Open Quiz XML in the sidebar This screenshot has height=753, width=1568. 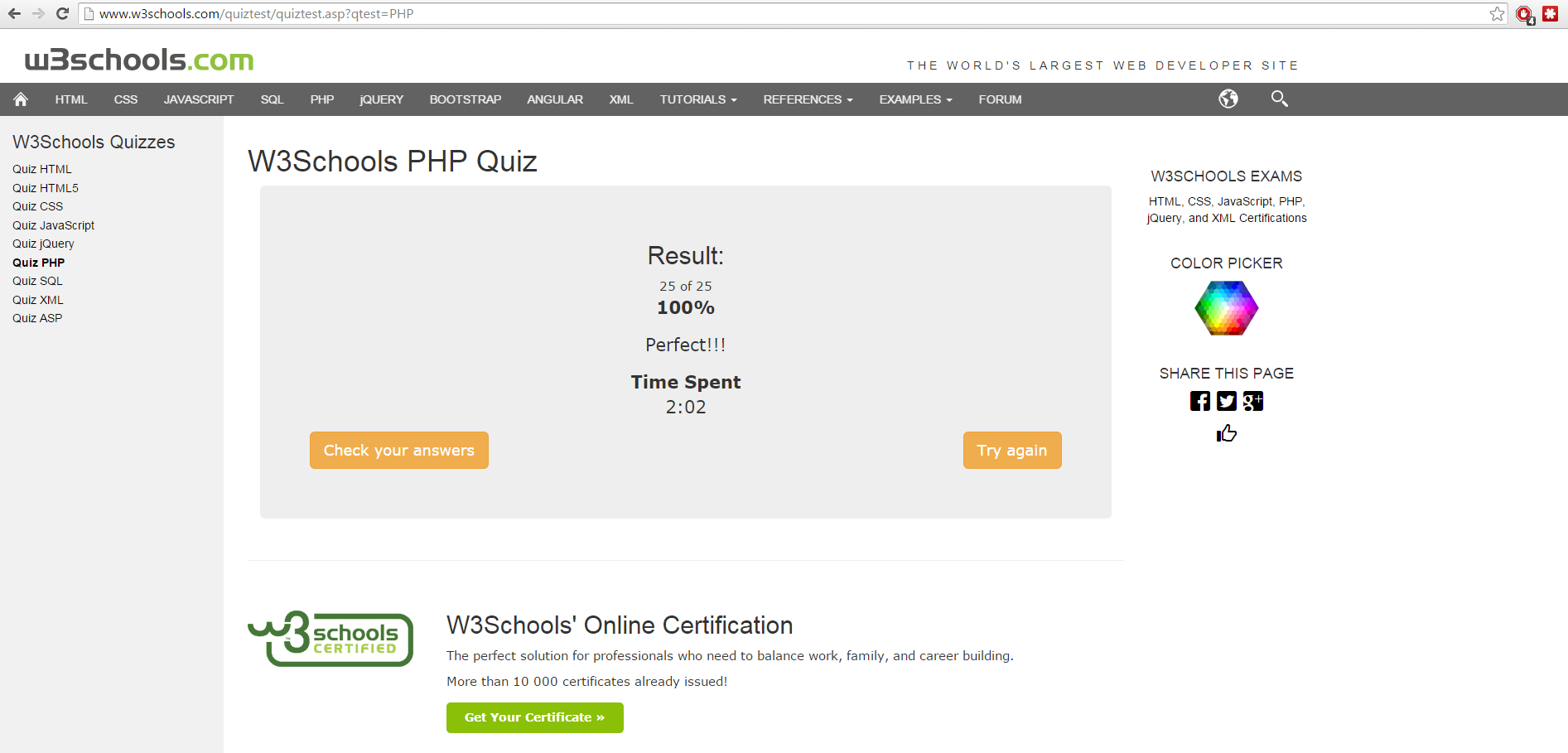point(38,300)
